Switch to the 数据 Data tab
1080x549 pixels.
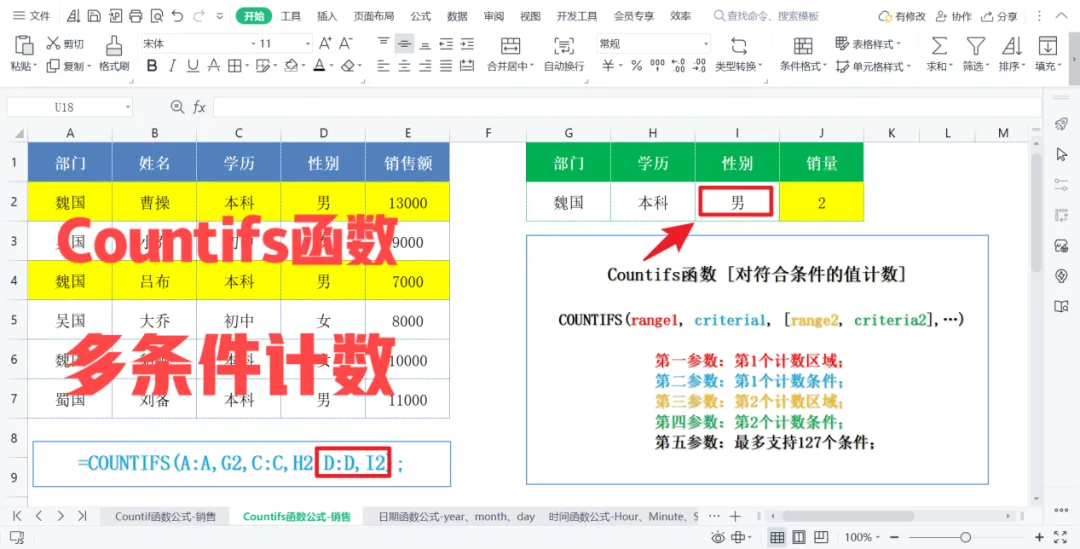point(457,16)
